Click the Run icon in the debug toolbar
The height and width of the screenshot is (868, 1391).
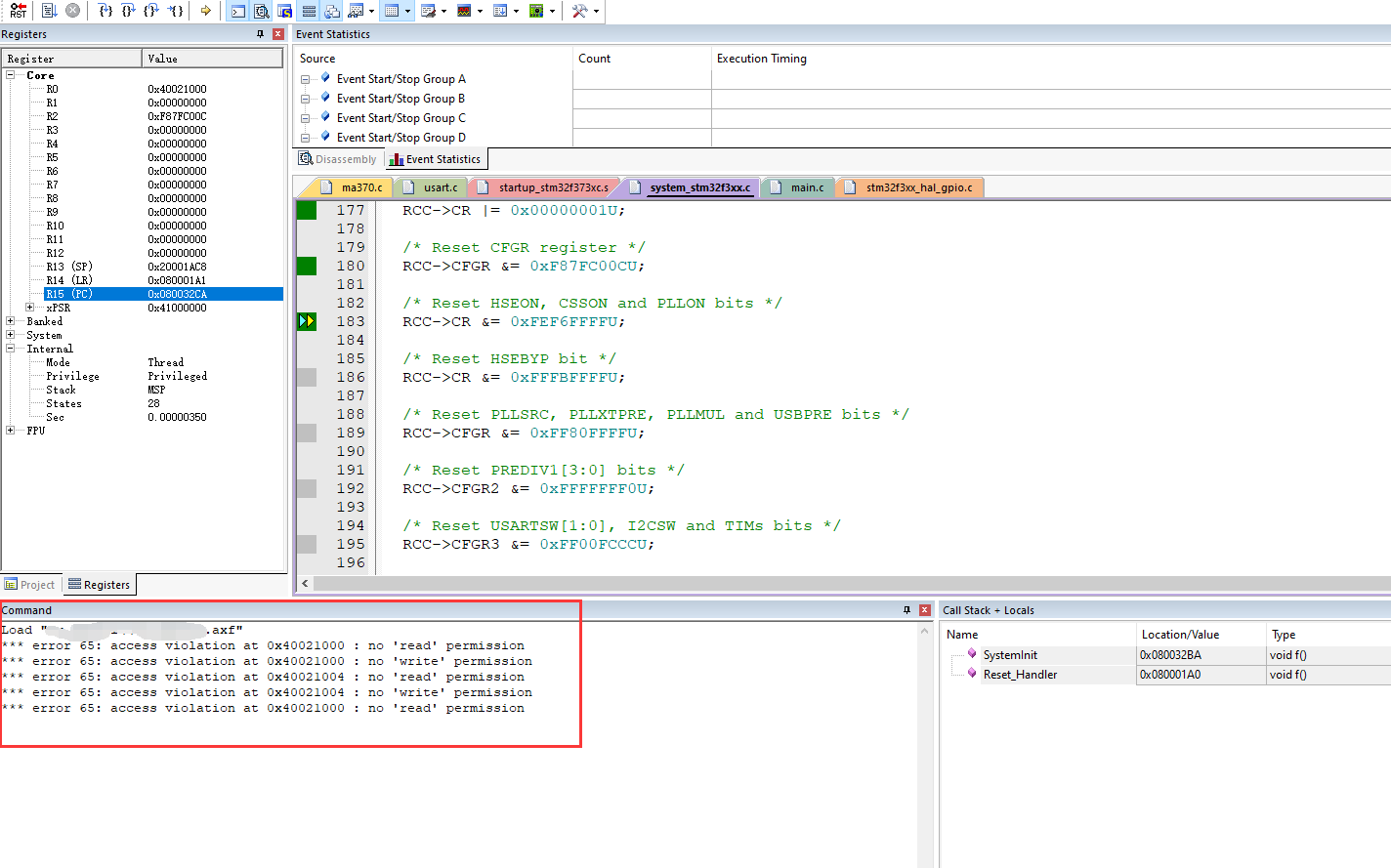[x=49, y=11]
